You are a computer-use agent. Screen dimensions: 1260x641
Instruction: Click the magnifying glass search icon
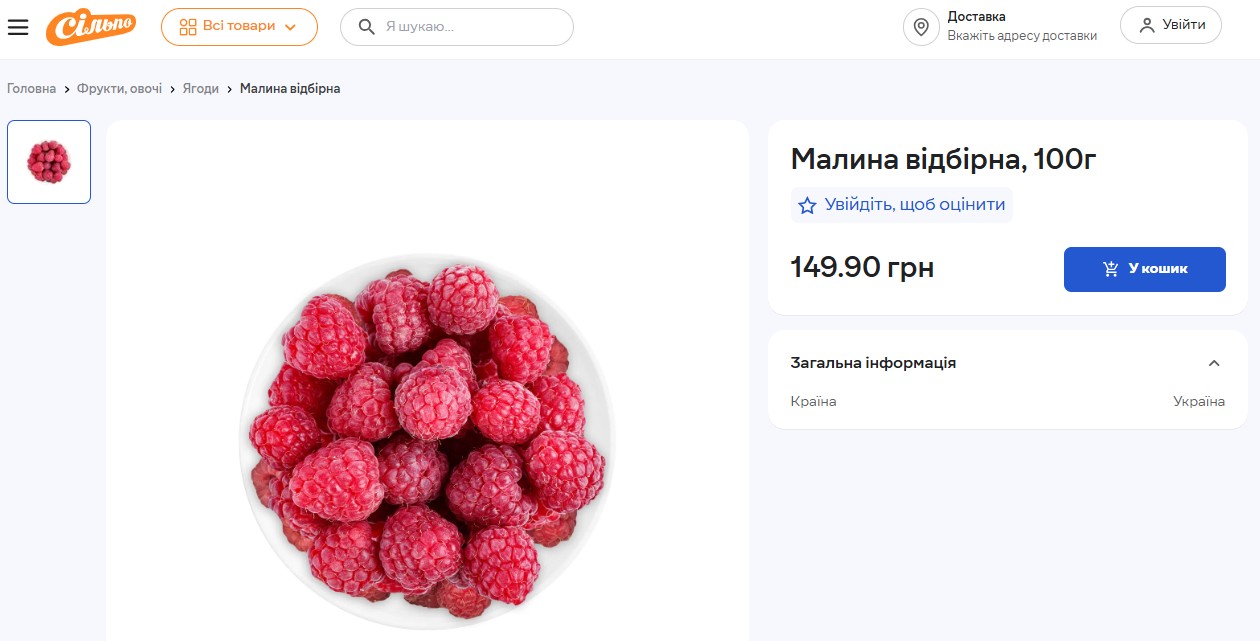(367, 27)
